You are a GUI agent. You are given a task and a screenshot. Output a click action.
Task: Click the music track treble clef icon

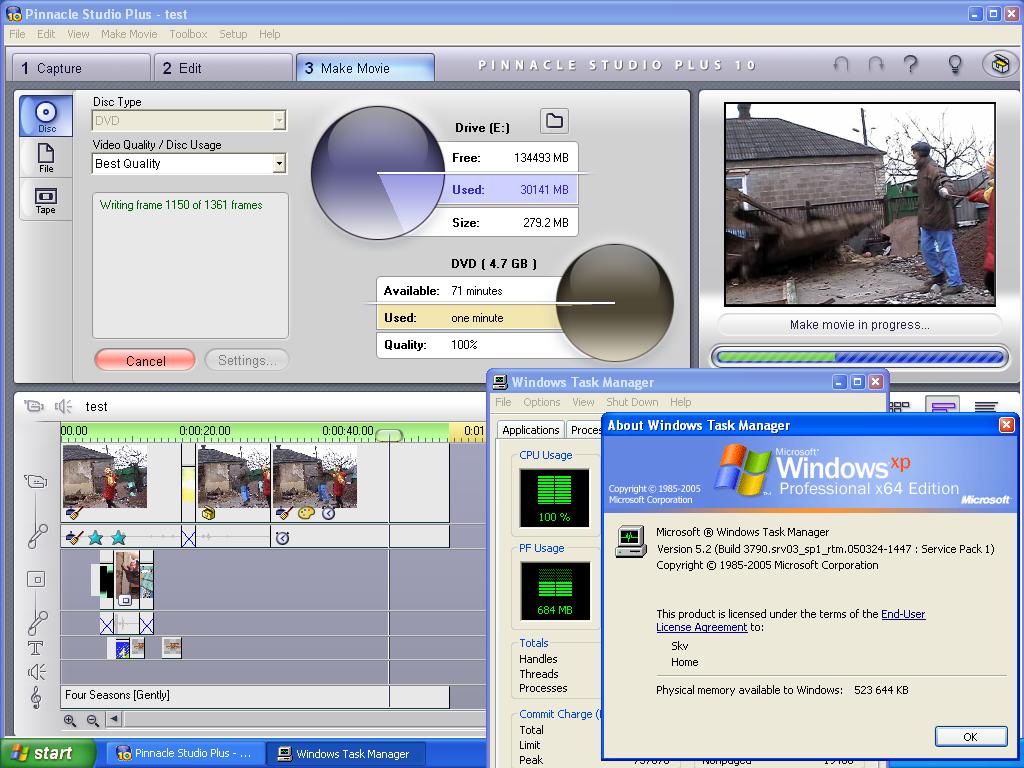36,697
